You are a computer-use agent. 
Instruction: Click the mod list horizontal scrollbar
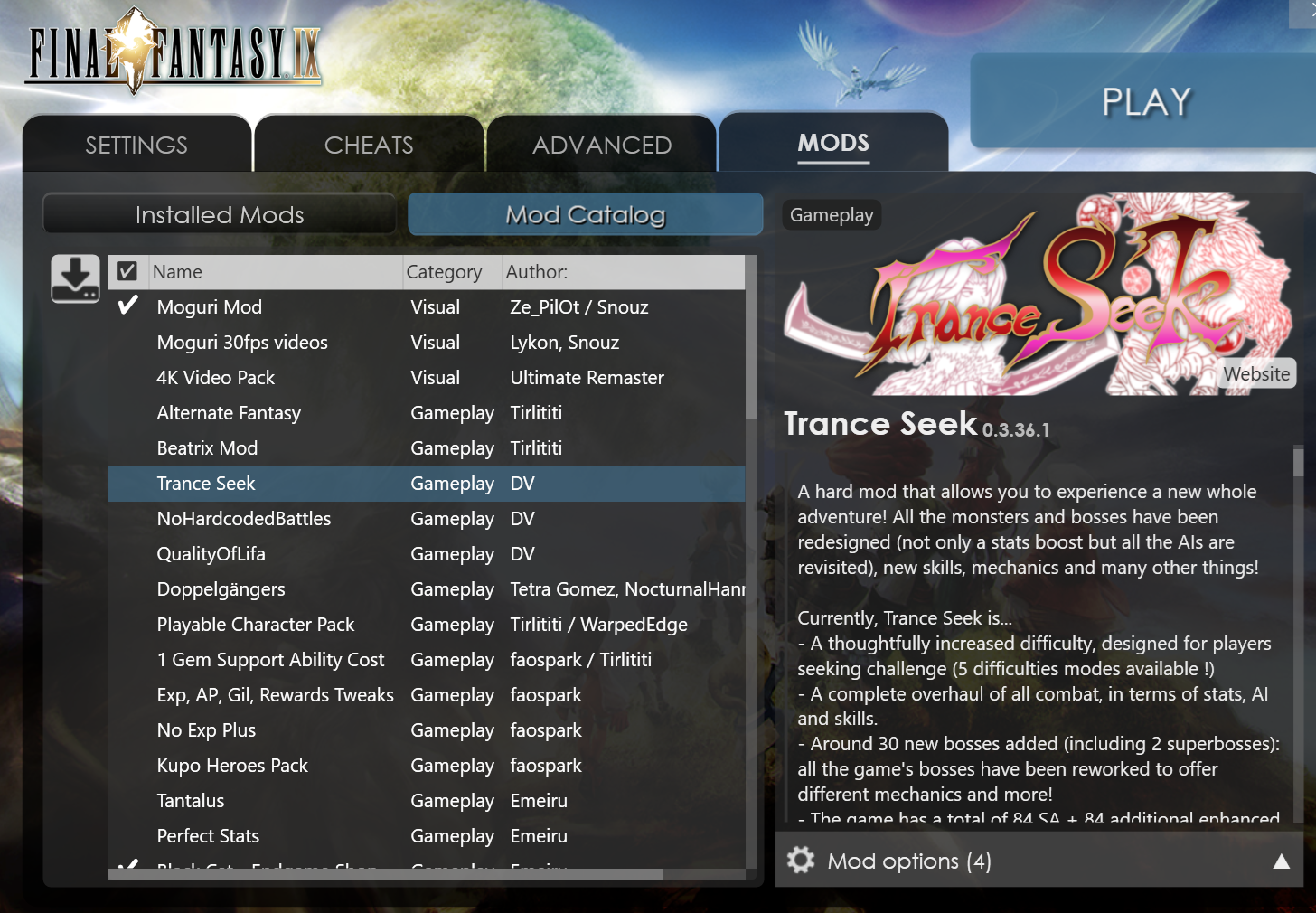pos(386,874)
